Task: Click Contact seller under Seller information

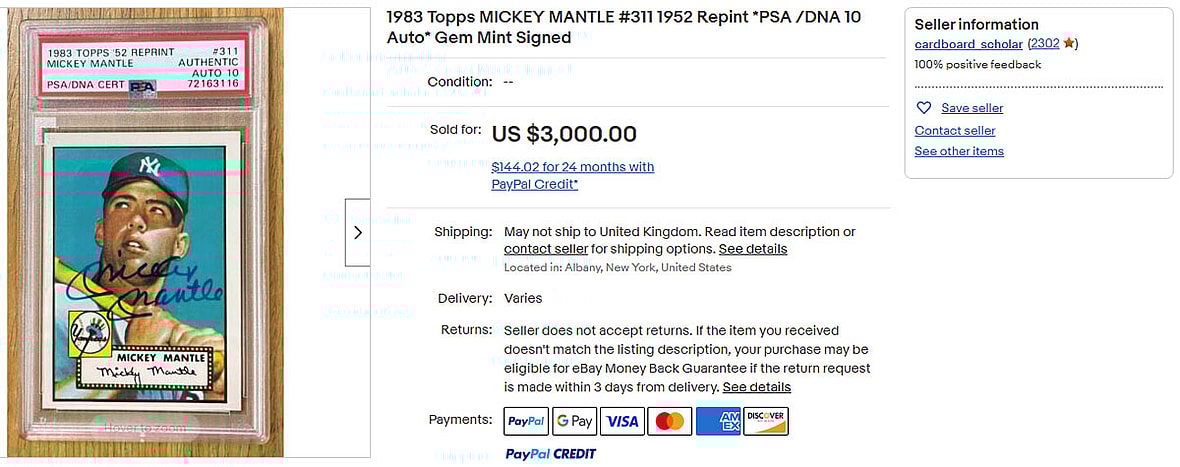Action: pos(955,131)
